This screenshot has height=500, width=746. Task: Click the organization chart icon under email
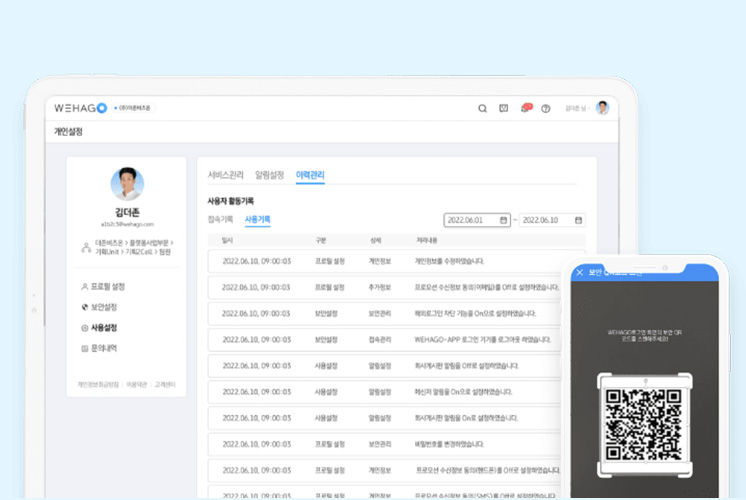pyautogui.click(x=86, y=247)
